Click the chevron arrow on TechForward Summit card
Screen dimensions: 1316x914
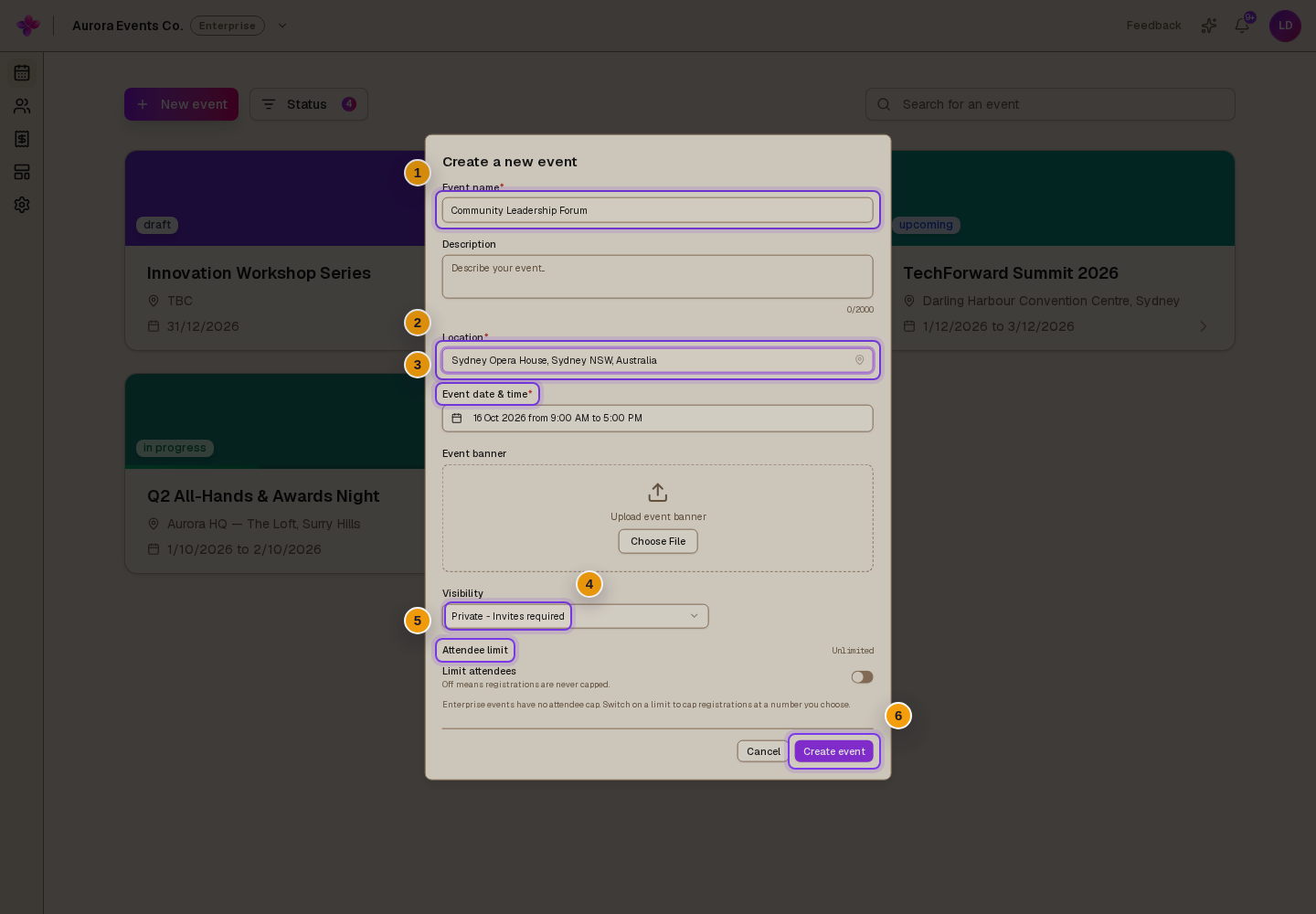pyautogui.click(x=1204, y=326)
